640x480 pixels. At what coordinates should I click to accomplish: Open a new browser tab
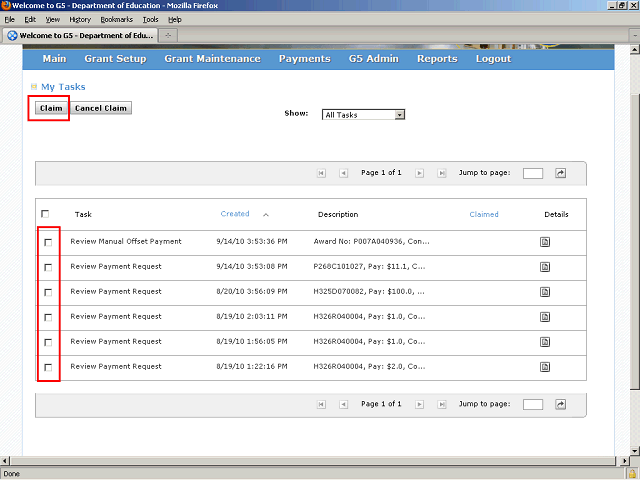pos(168,36)
